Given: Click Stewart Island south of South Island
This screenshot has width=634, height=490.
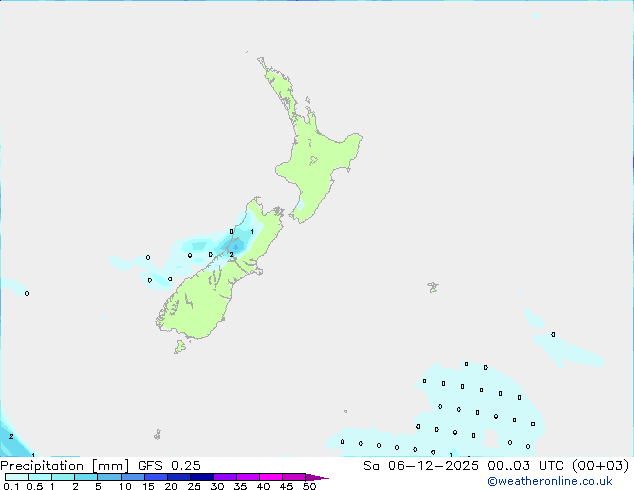Looking at the screenshot, I should coord(180,347).
